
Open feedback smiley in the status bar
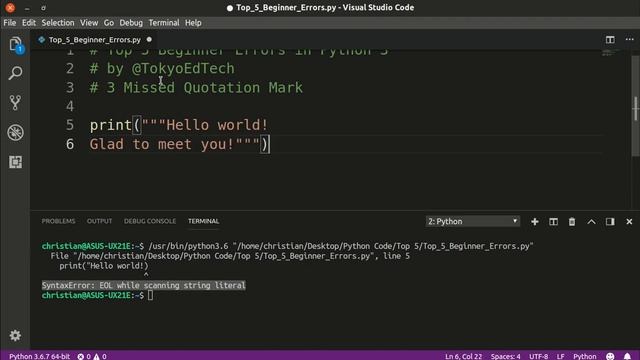click(x=610, y=356)
